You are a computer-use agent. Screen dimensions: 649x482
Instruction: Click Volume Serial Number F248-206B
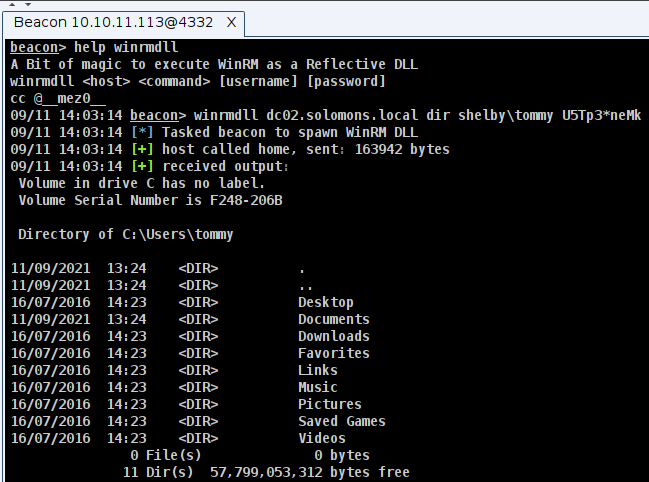point(150,200)
